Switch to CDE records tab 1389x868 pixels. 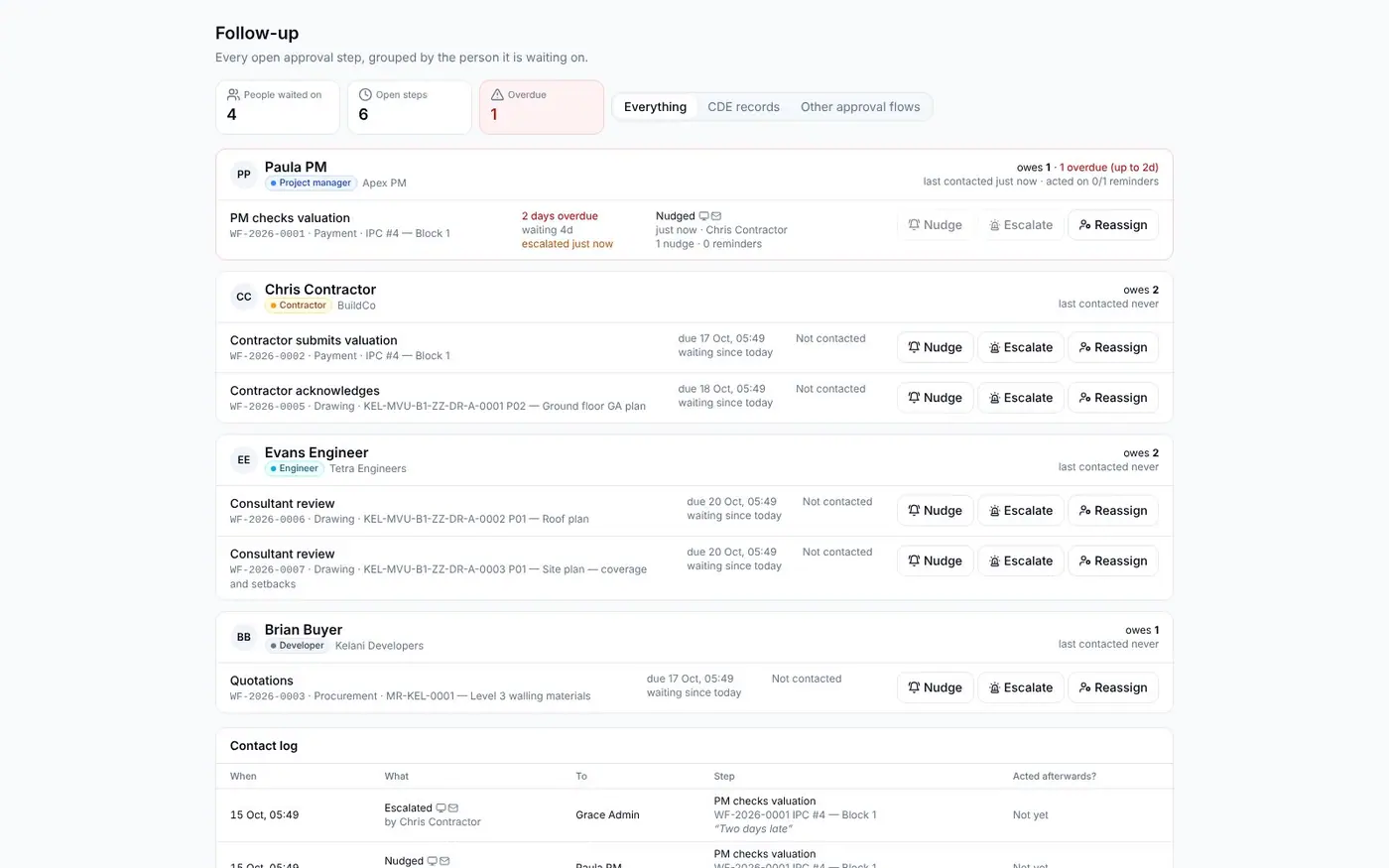coord(743,107)
